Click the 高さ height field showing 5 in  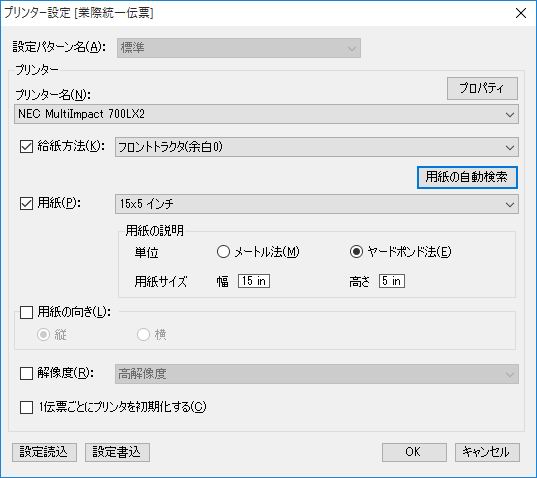tap(392, 281)
